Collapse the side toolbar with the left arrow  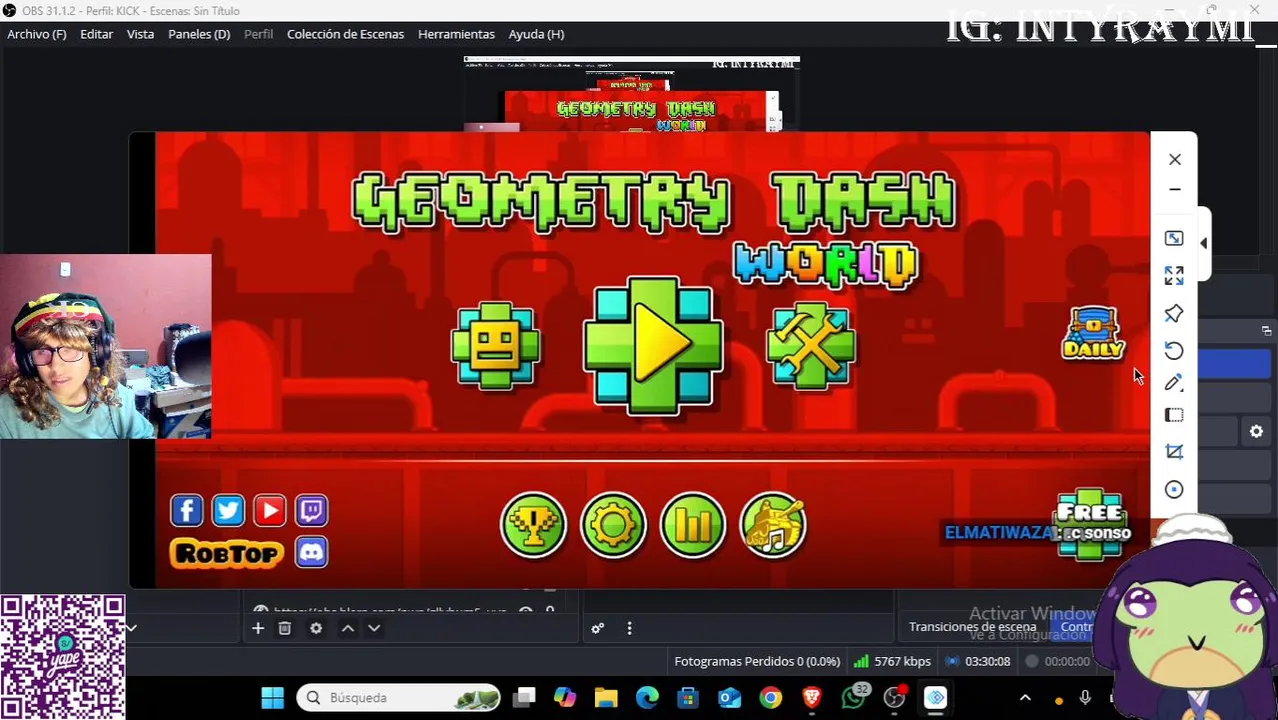point(1203,243)
